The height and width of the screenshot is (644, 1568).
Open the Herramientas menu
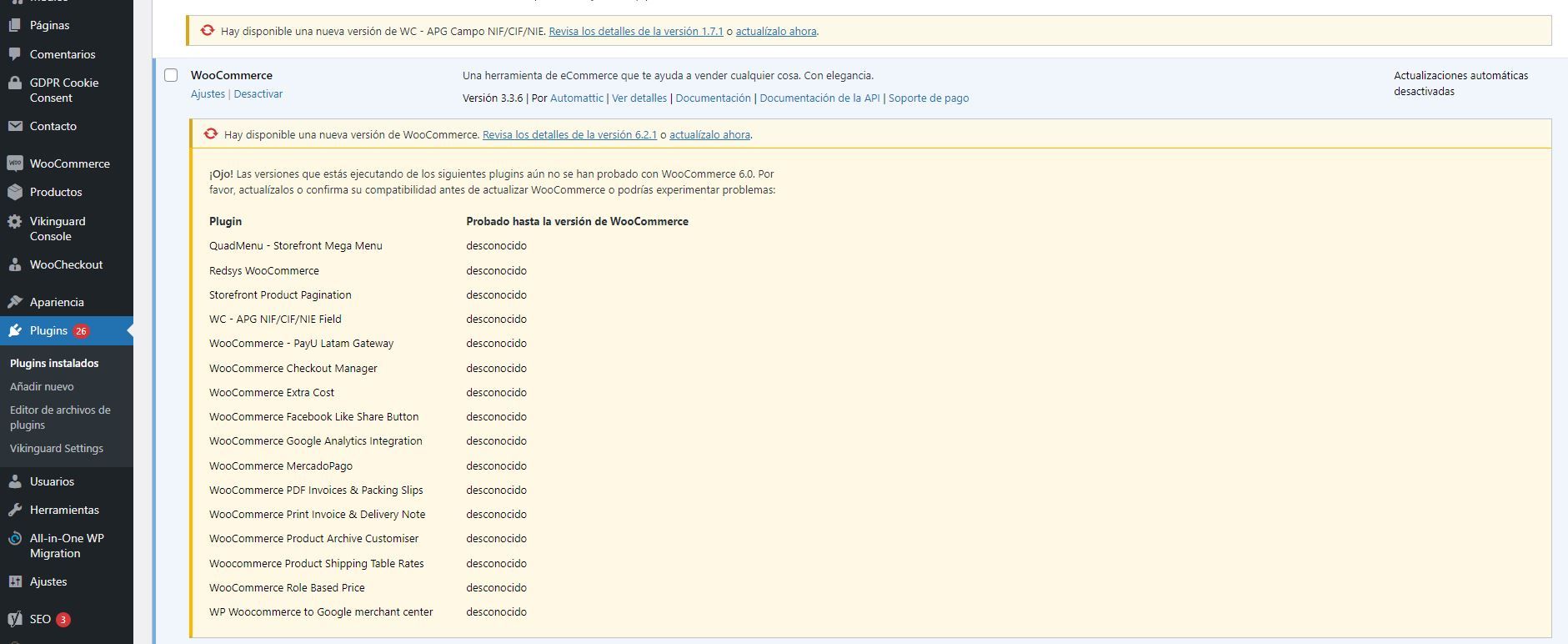(x=64, y=510)
